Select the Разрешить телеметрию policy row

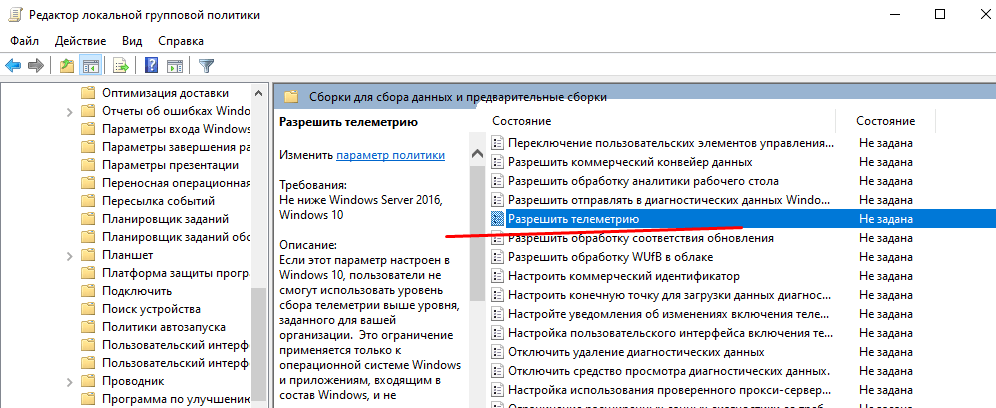click(x=573, y=219)
